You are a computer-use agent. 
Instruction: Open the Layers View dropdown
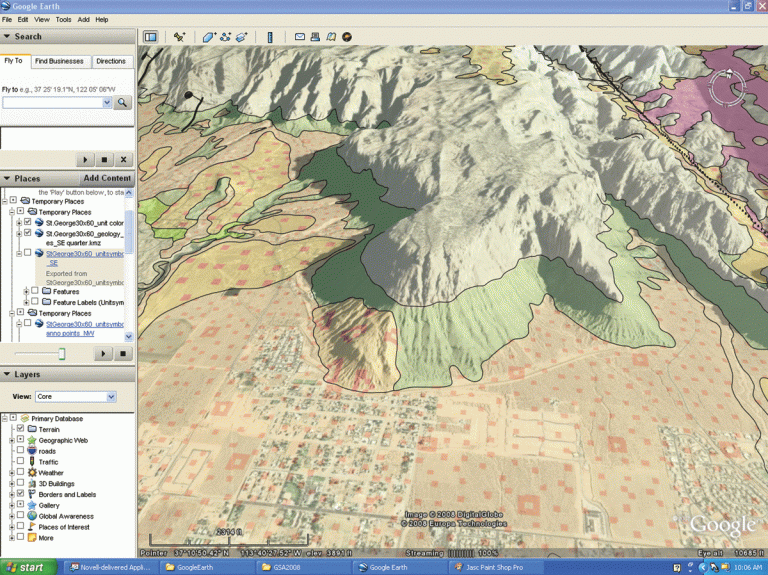point(111,396)
